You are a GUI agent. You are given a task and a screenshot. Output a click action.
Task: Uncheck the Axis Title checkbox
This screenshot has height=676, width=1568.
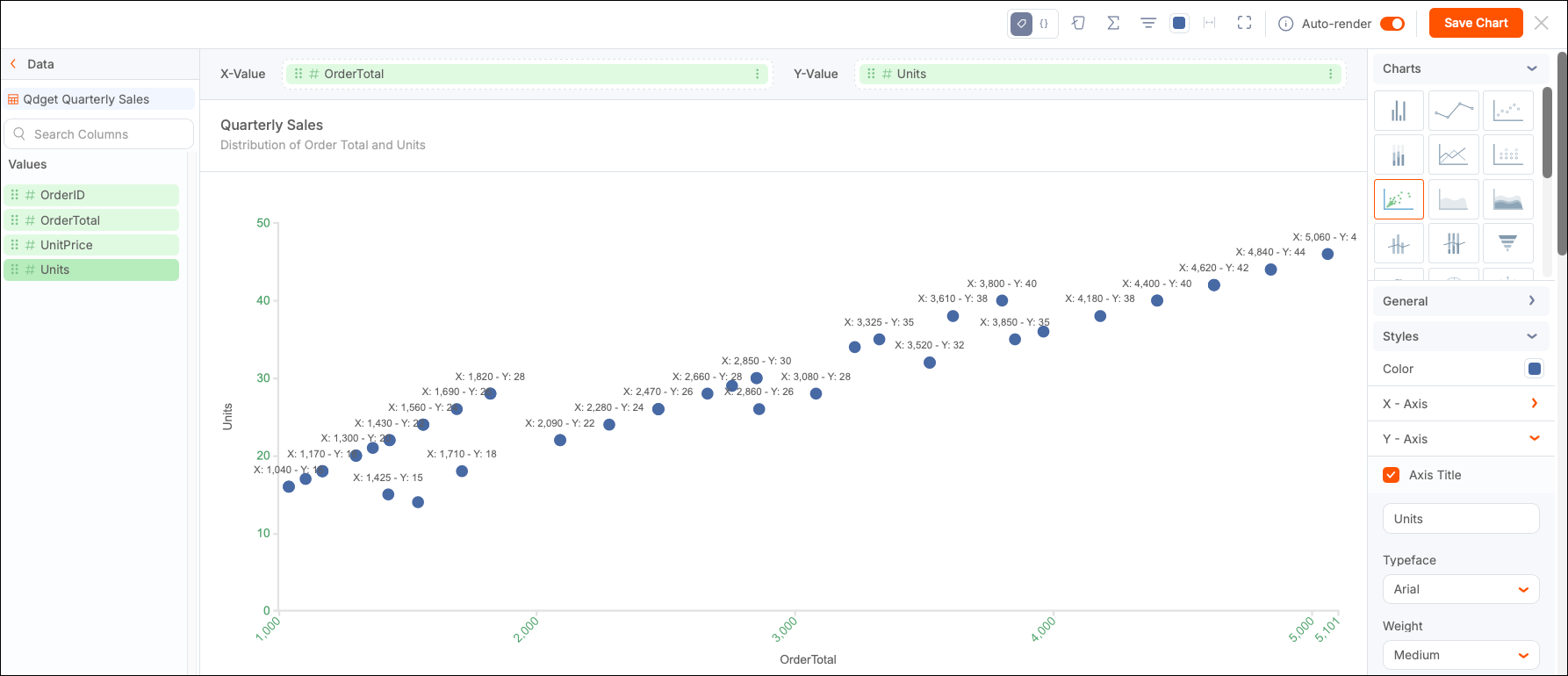point(1391,475)
